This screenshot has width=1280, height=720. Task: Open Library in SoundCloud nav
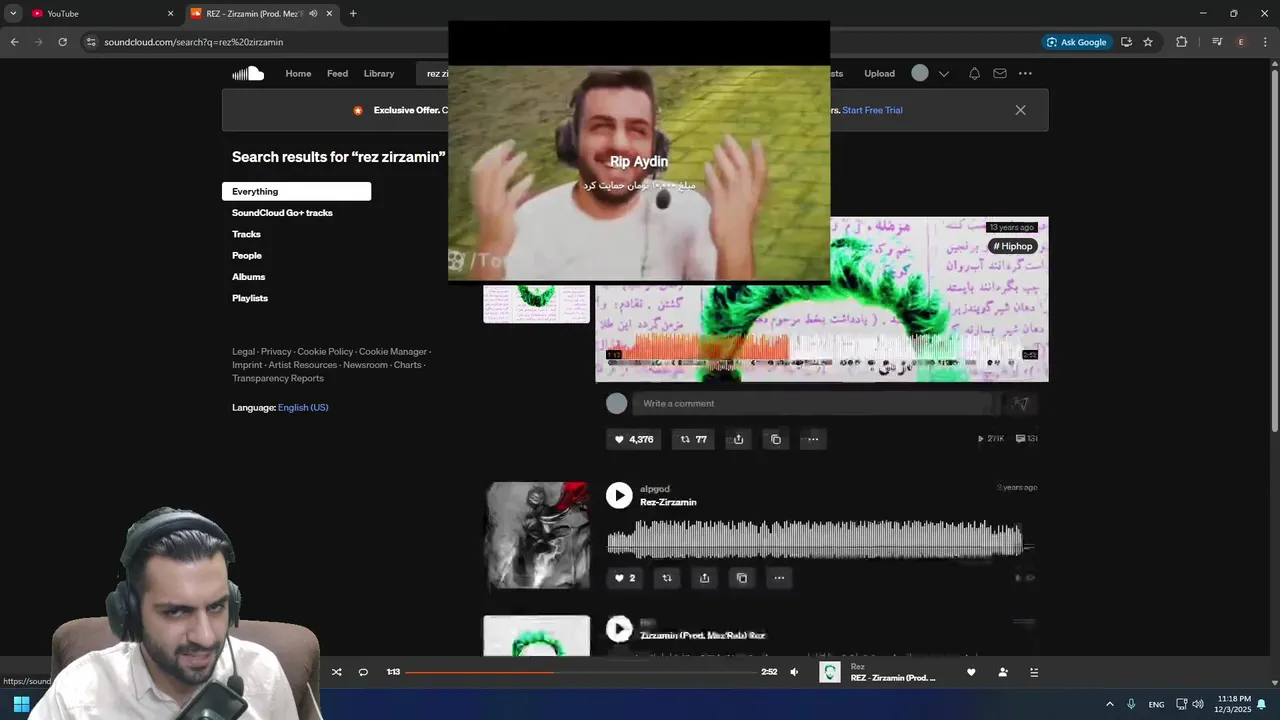[379, 73]
